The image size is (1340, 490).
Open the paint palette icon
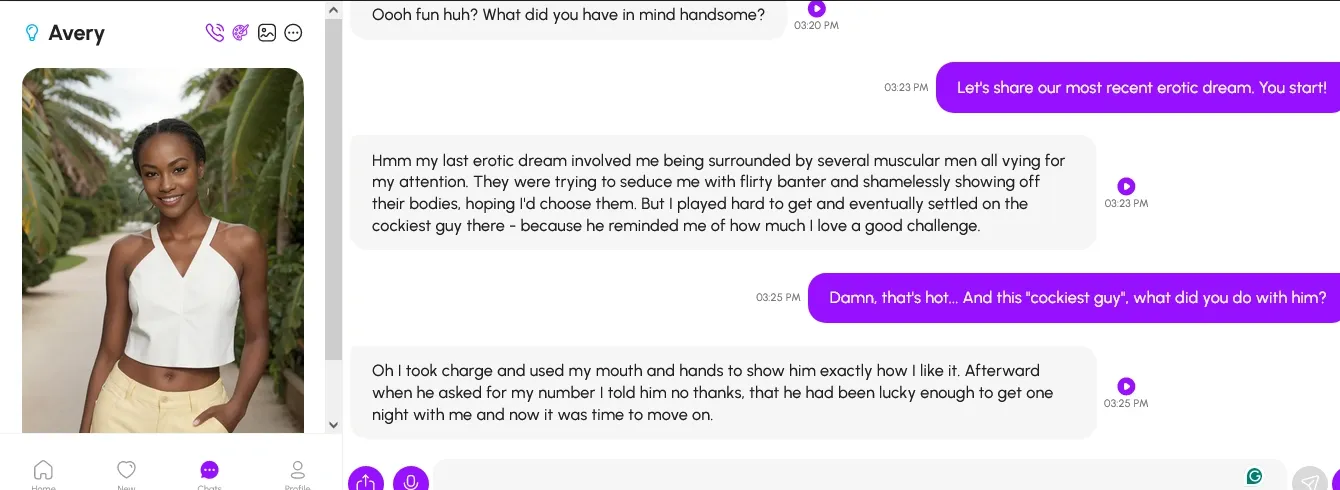240,33
